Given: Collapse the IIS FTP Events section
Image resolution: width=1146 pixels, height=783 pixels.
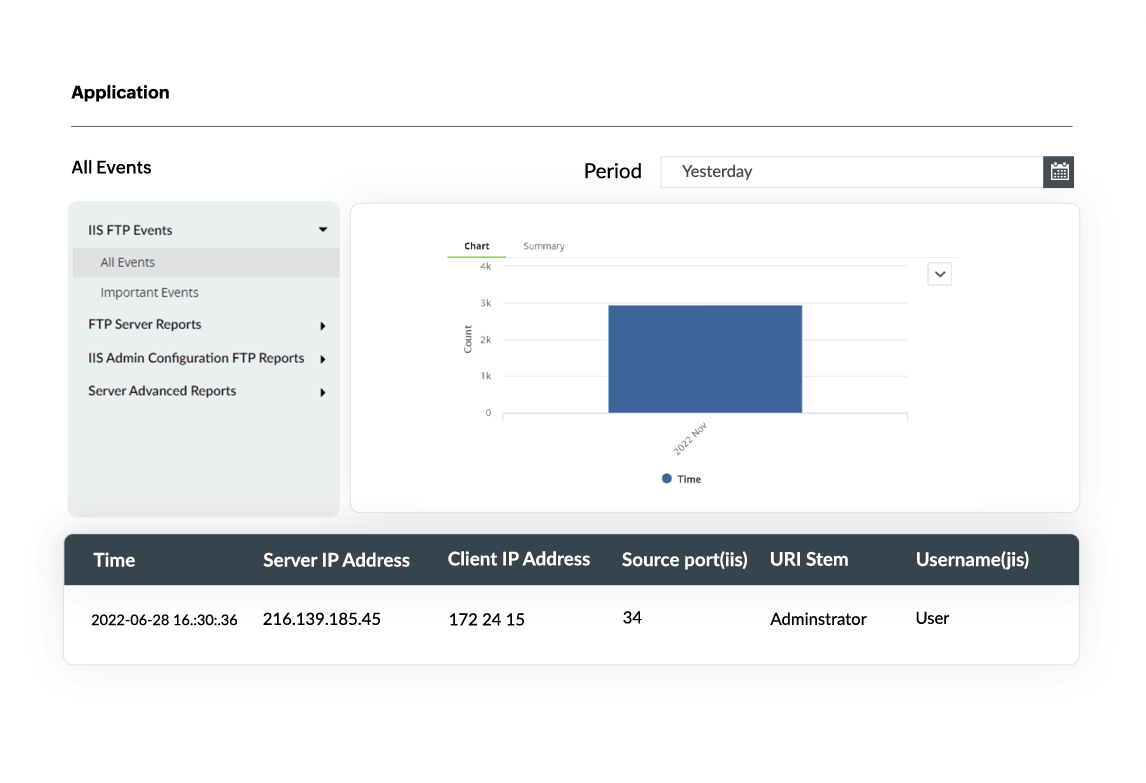Looking at the screenshot, I should tap(323, 230).
